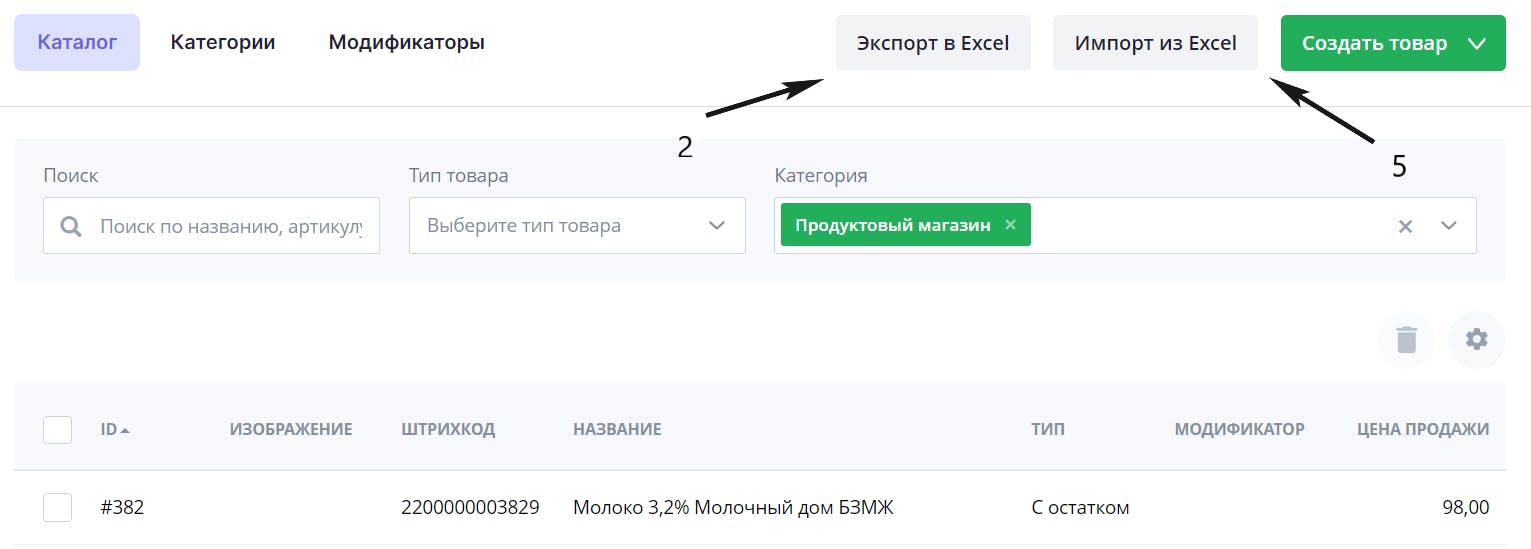Screen dimensions: 1531x549
Task: Click Экспорт в Excel button
Action: [x=932, y=43]
